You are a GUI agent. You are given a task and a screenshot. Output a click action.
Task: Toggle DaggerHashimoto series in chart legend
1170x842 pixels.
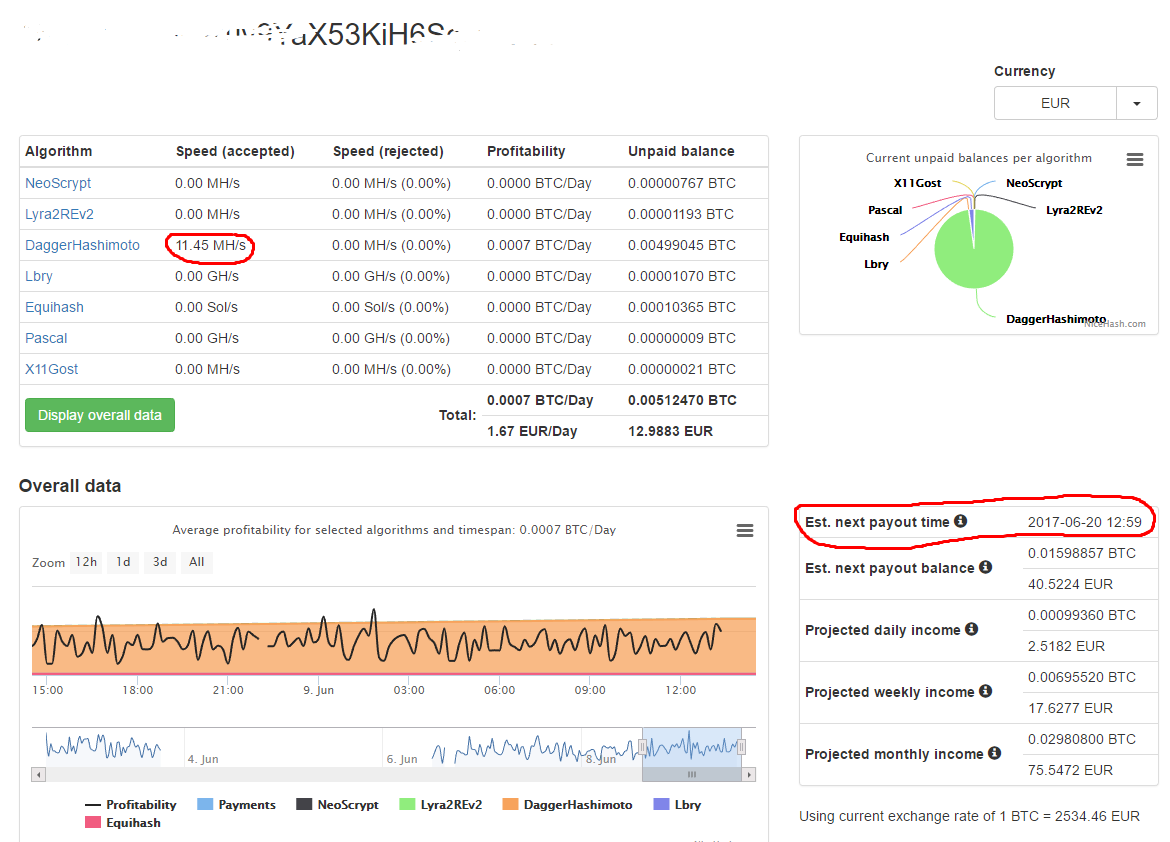click(567, 805)
